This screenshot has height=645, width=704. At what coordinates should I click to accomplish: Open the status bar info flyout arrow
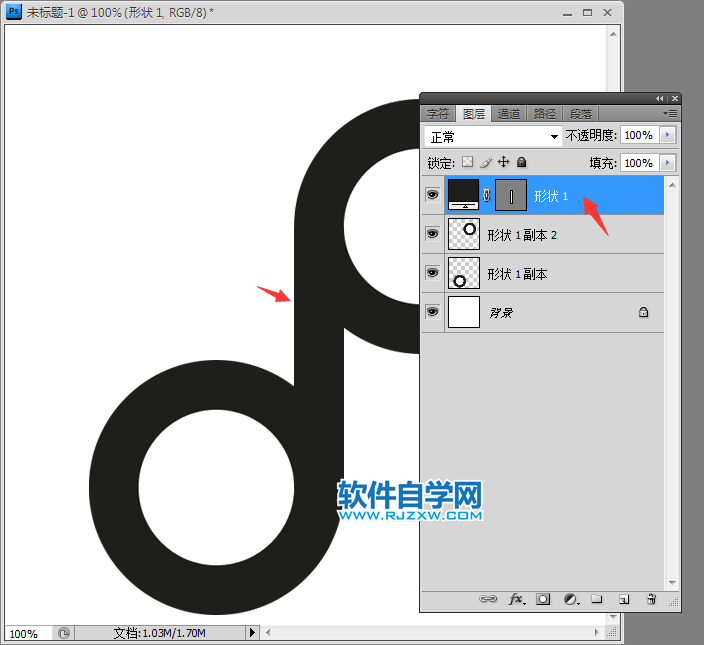coord(252,633)
